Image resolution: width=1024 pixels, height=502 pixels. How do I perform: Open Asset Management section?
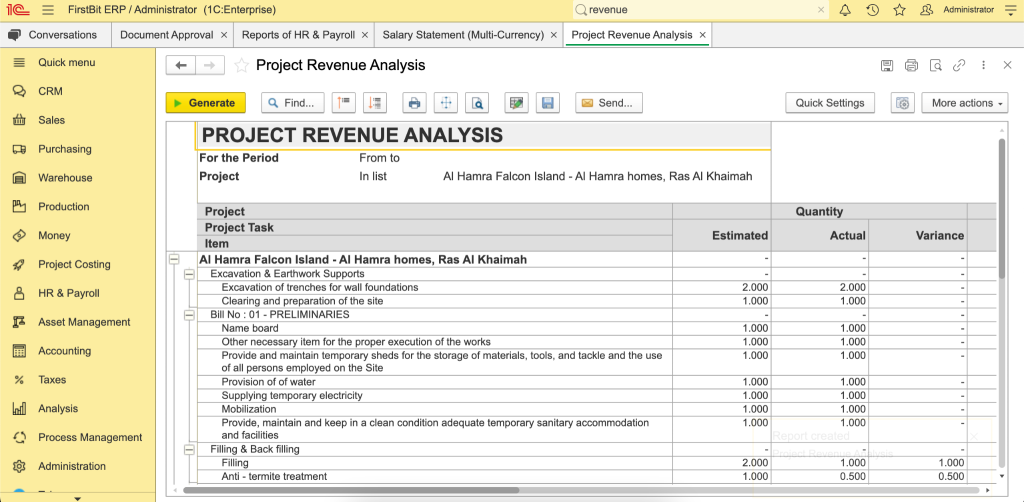[78, 322]
